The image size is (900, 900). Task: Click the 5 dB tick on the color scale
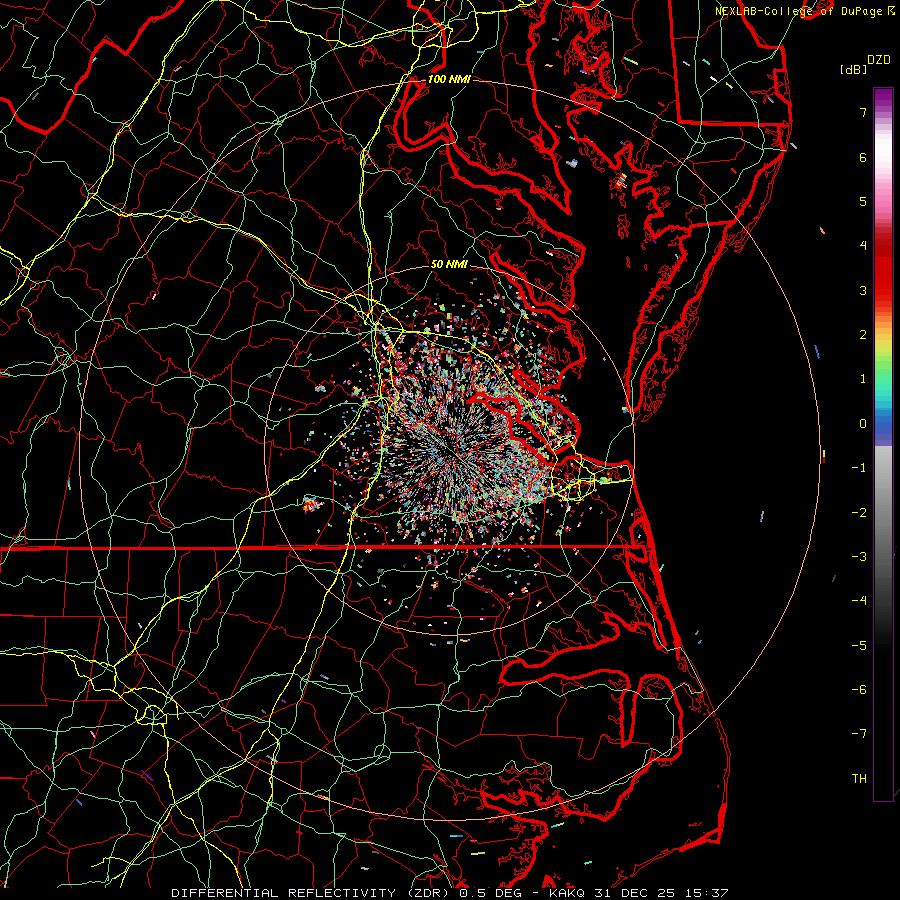point(863,201)
